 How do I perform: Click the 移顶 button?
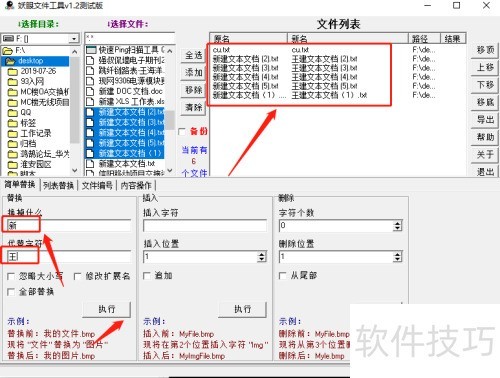tap(485, 50)
